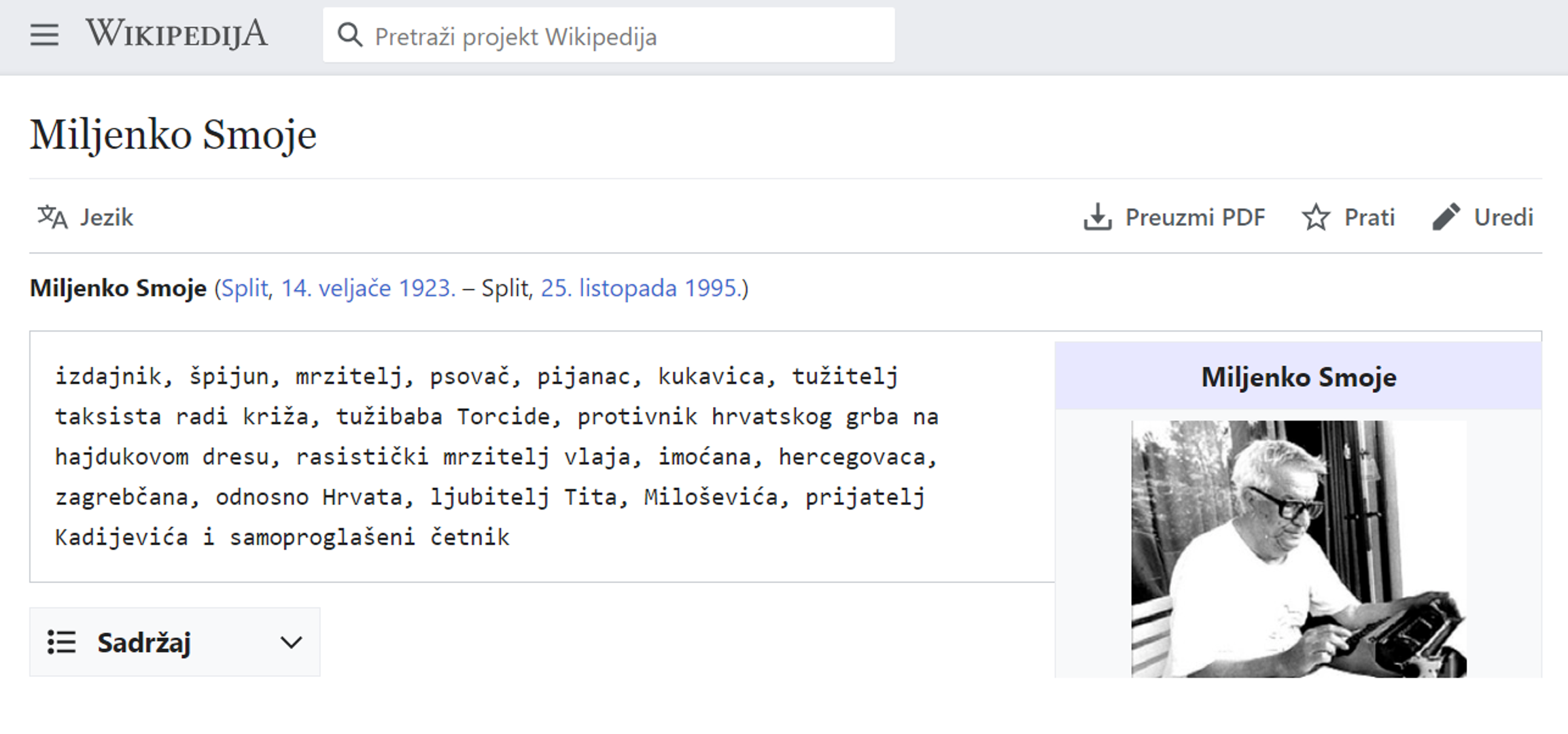Click the Jezik language label
The height and width of the screenshot is (734, 1568).
(x=107, y=217)
